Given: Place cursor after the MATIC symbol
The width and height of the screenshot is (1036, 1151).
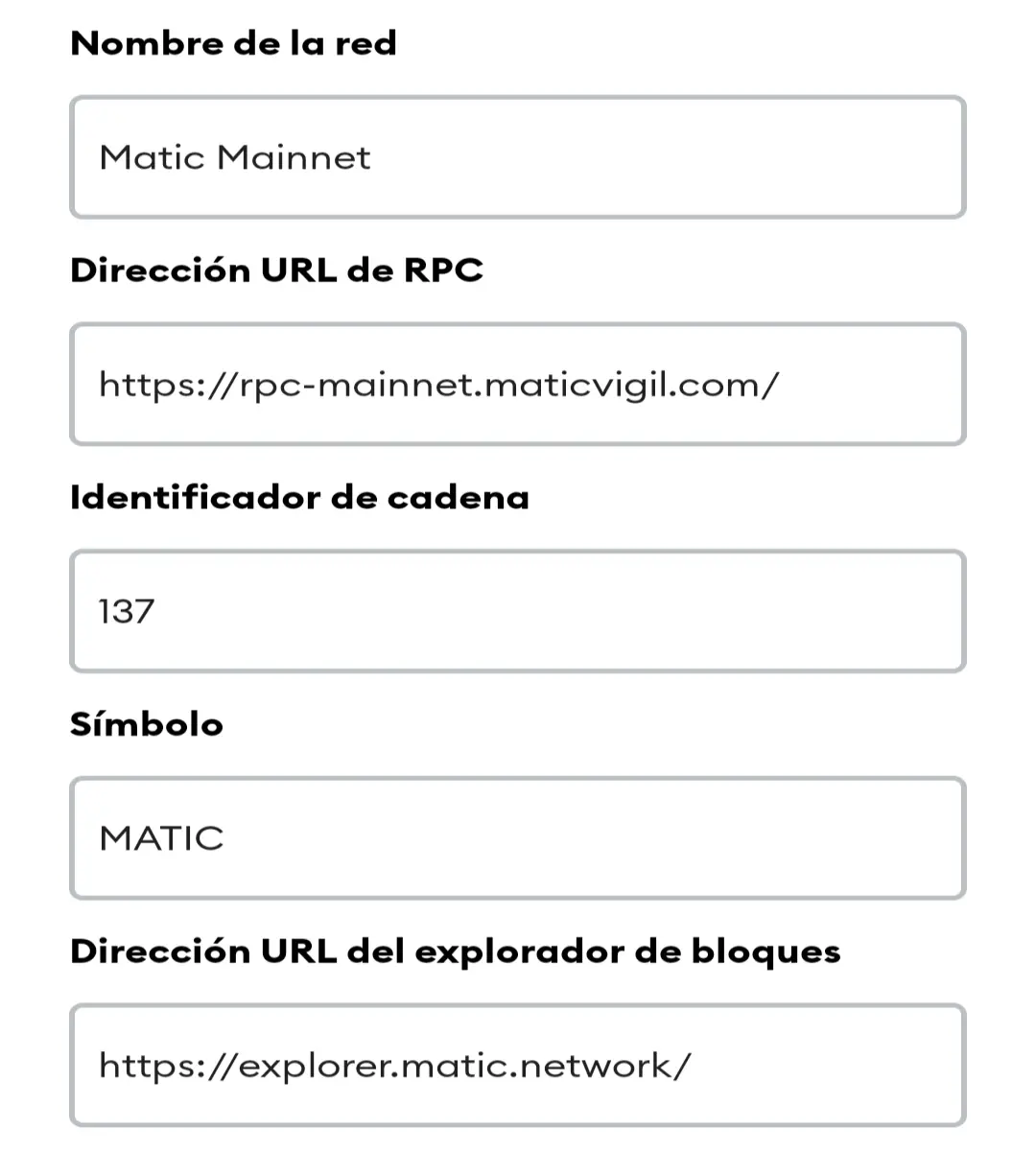Looking at the screenshot, I should click(x=226, y=838).
